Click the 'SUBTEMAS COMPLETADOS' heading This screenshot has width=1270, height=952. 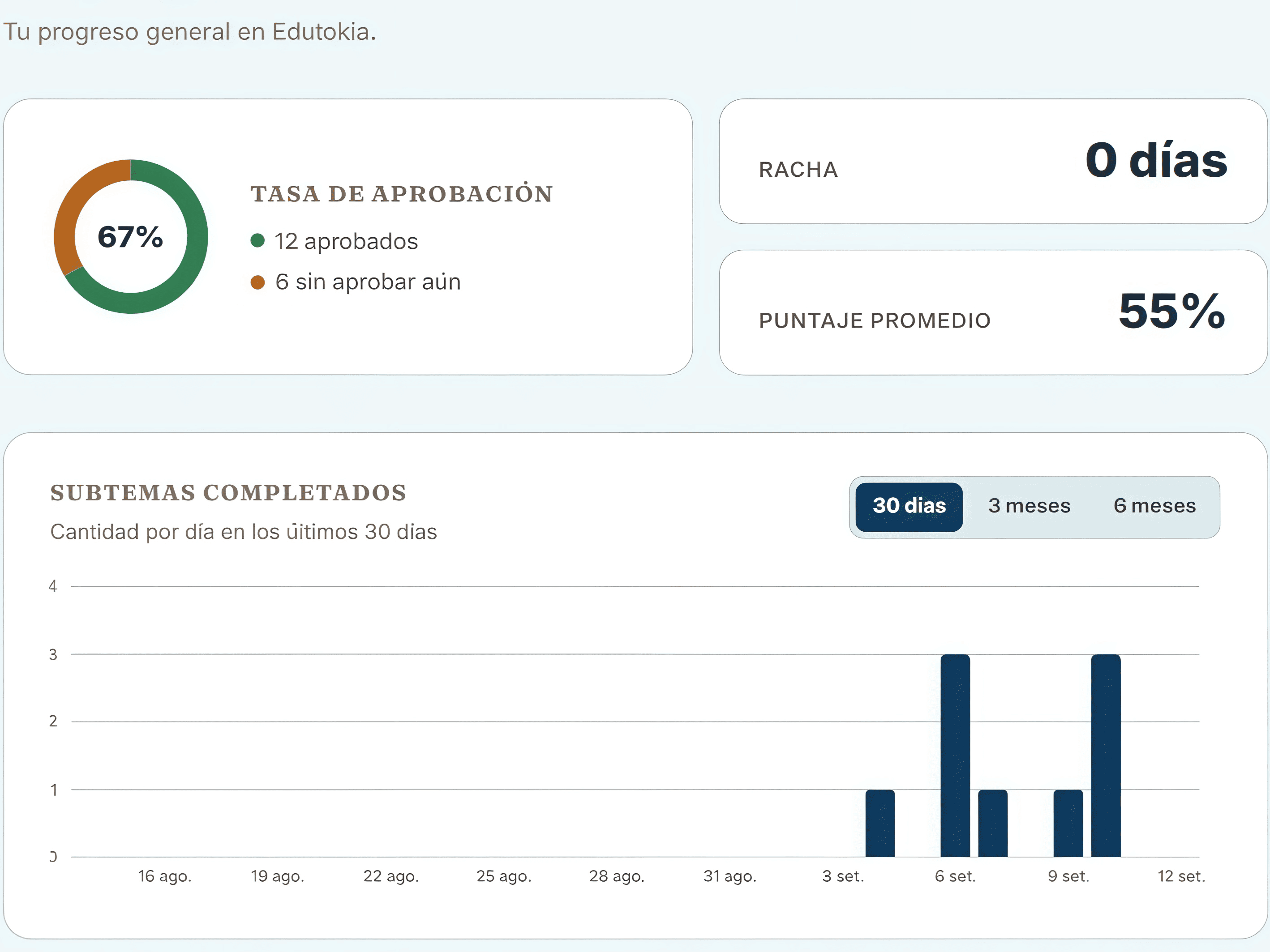[228, 493]
